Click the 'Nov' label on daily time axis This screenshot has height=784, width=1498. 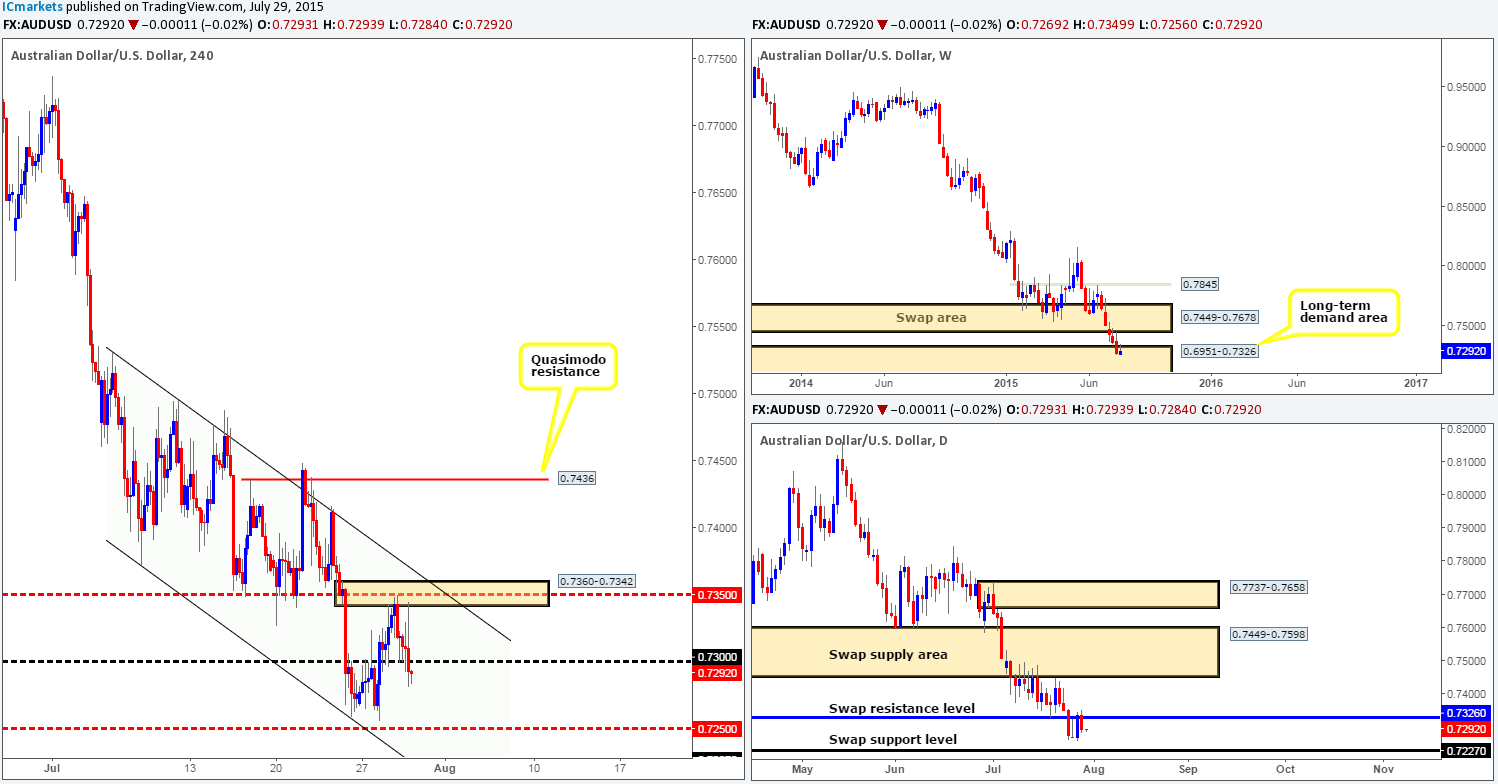pyautogui.click(x=1383, y=769)
